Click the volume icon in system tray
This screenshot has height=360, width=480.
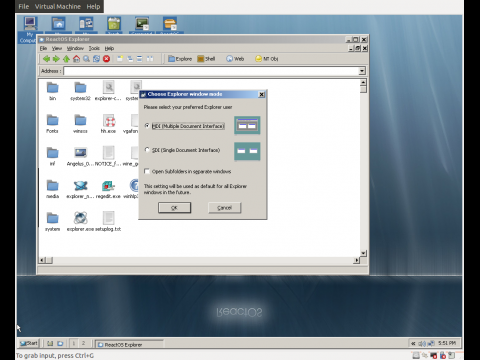tap(422, 343)
